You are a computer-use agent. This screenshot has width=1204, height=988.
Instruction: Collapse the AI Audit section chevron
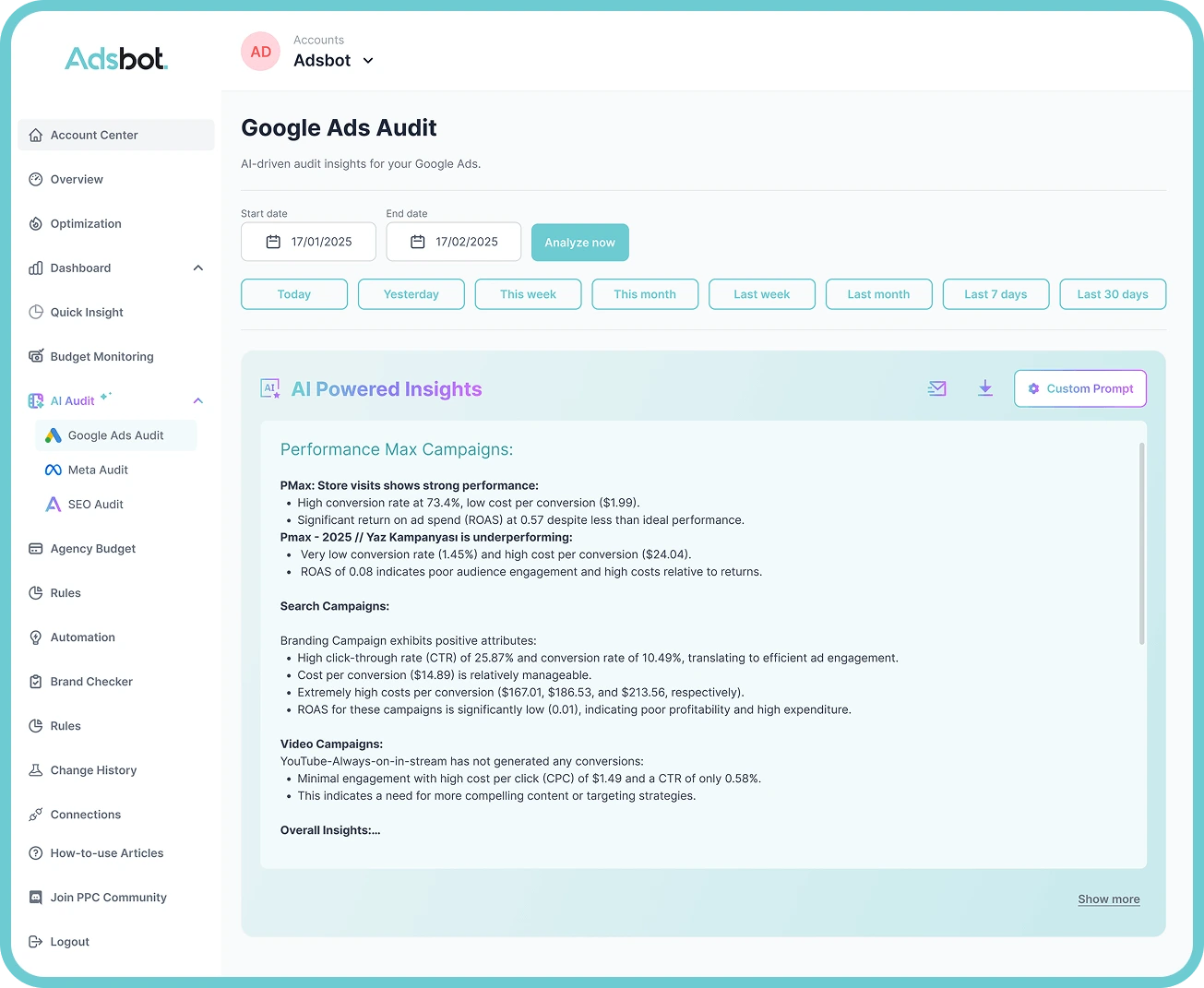coord(197,400)
